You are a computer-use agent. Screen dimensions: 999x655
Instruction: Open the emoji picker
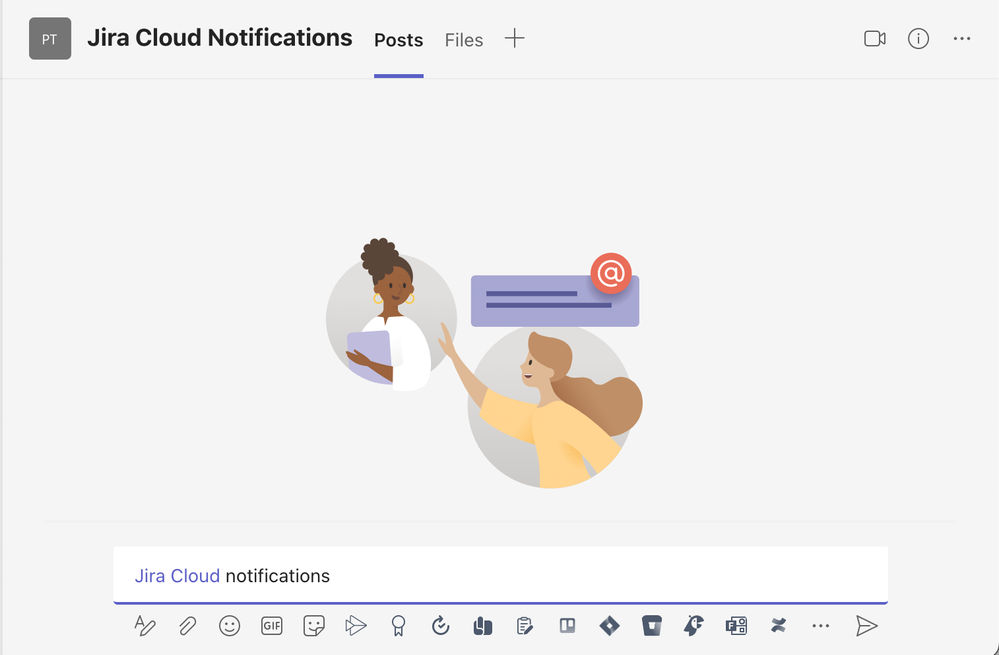[230, 625]
